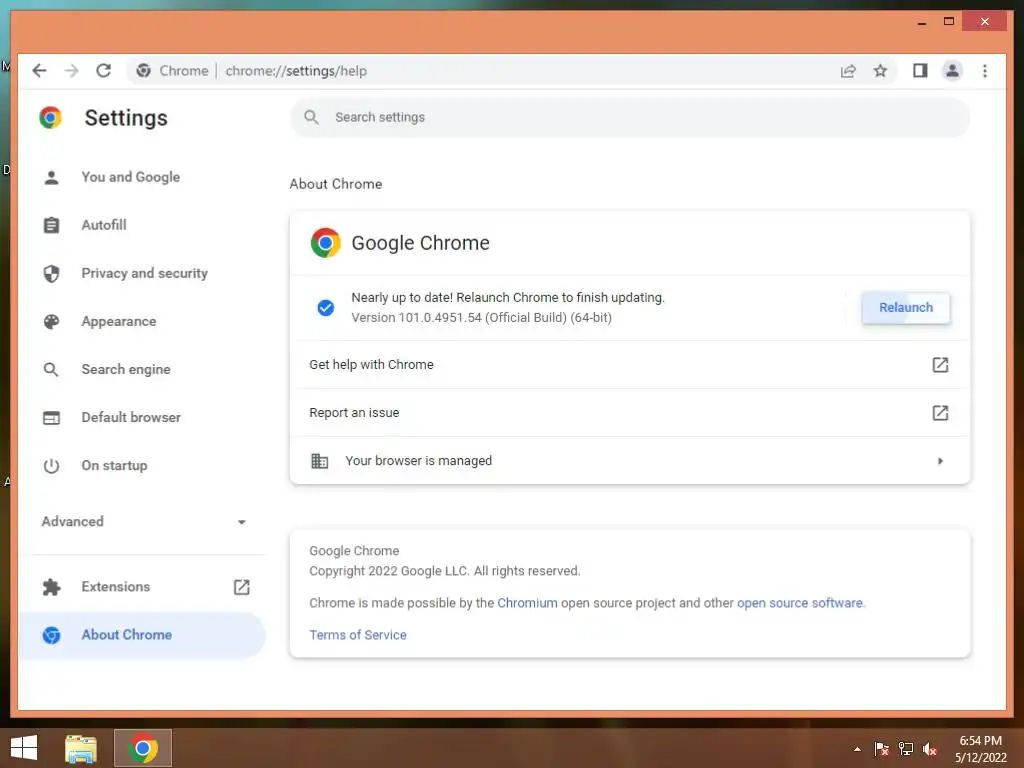Open the profile avatar menu
The image size is (1024, 768).
(952, 71)
